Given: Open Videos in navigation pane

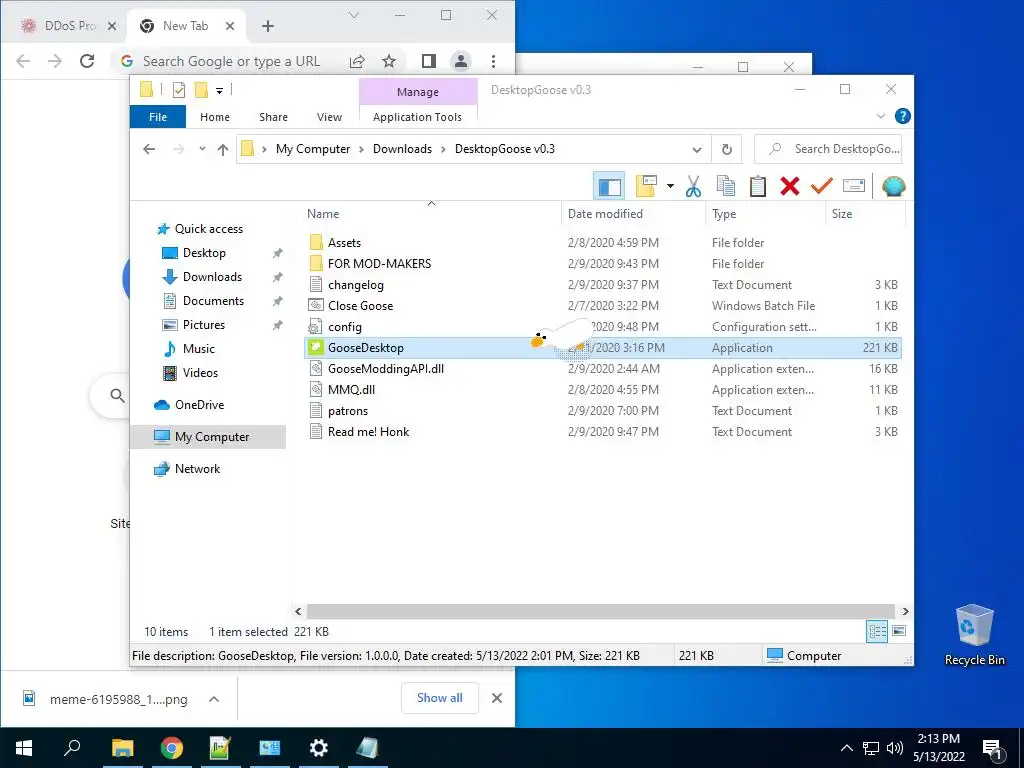Looking at the screenshot, I should pos(200,373).
